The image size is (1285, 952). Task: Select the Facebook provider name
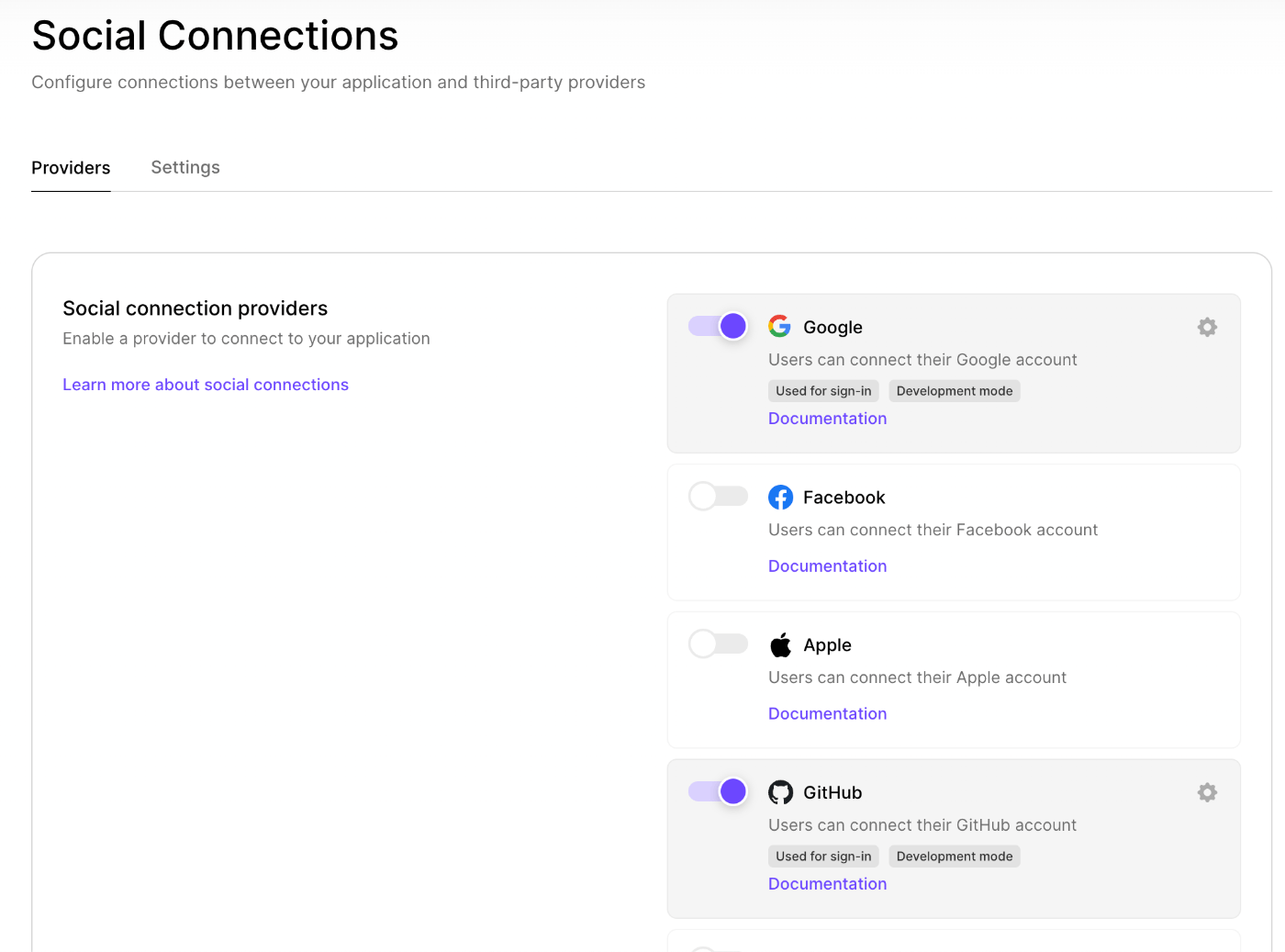pyautogui.click(x=844, y=498)
